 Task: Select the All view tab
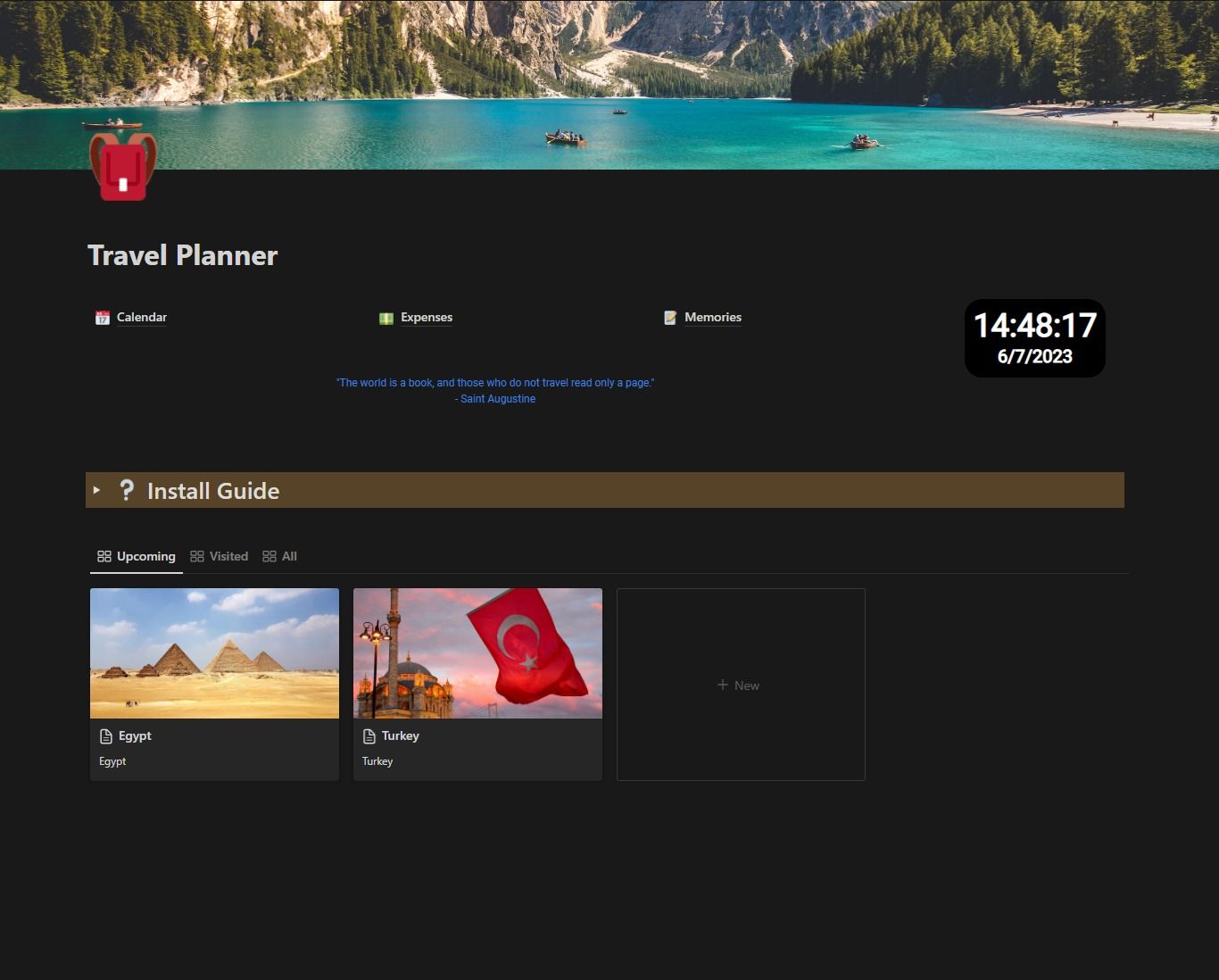coord(280,556)
